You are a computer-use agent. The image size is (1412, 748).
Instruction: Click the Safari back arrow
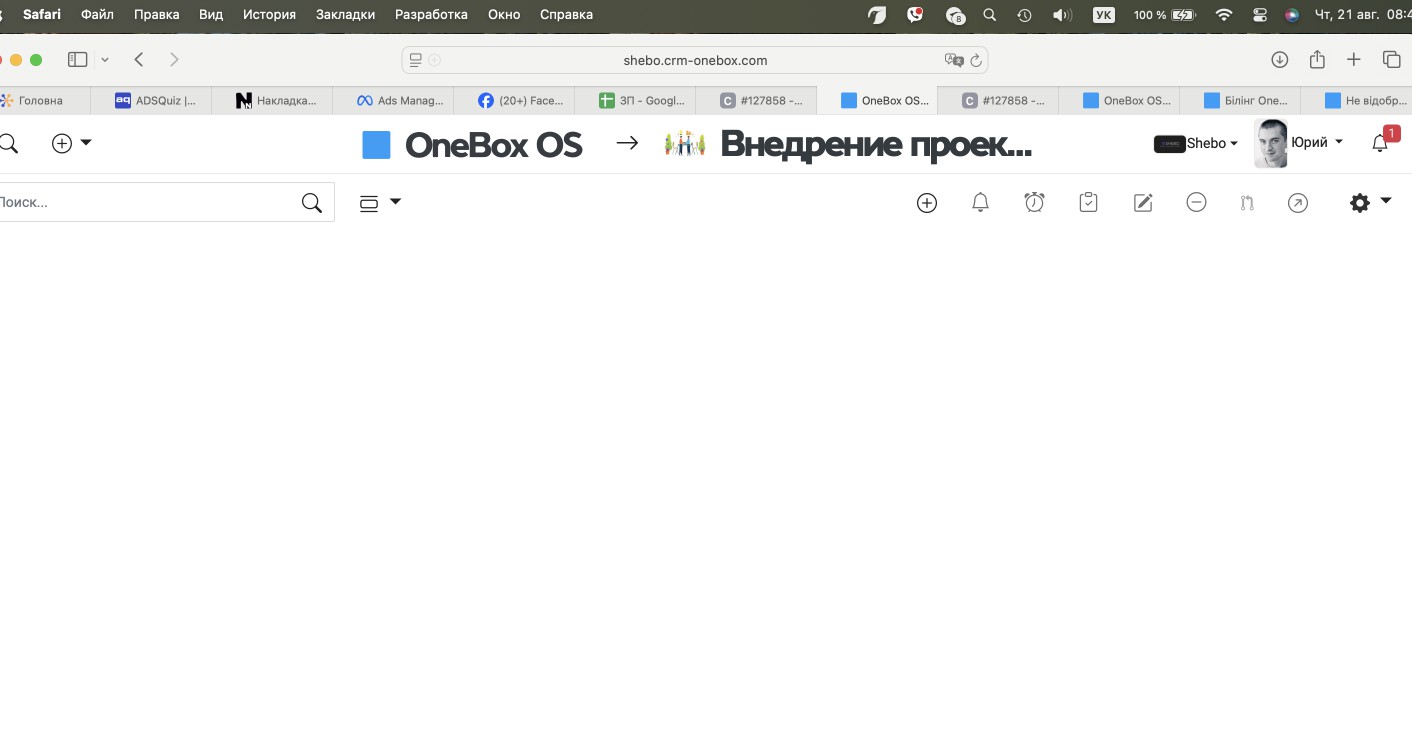pos(139,60)
